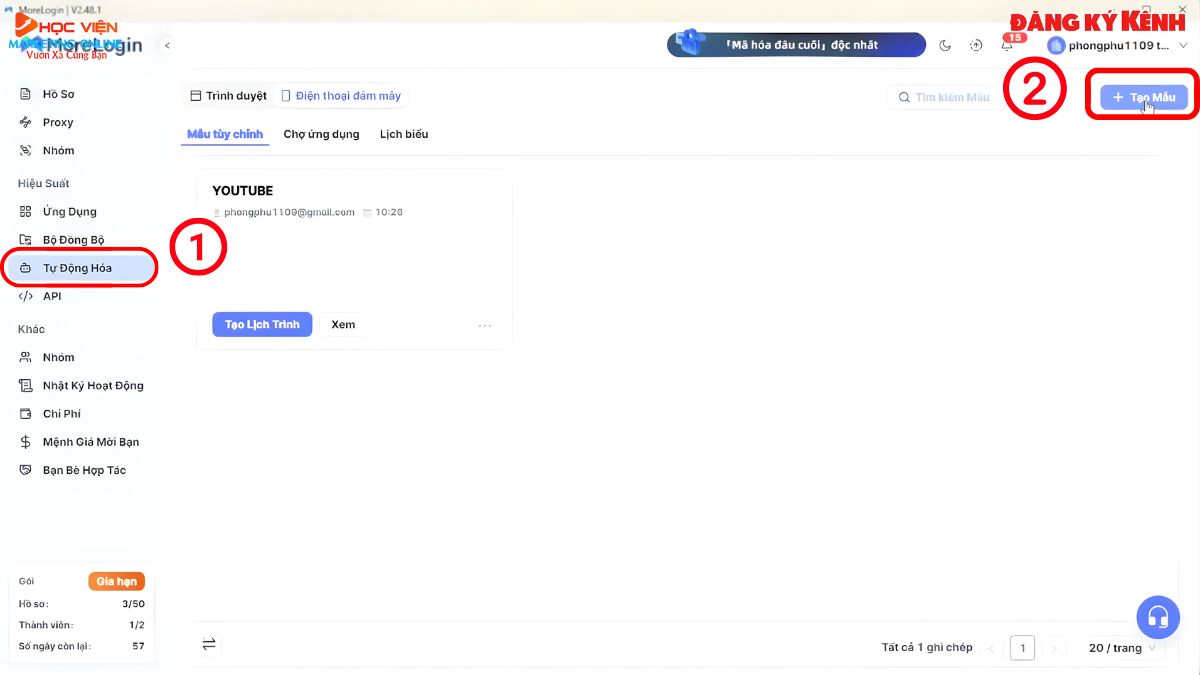
Task: Click the Tìm kiếm Mẫu search field
Action: tap(946, 97)
